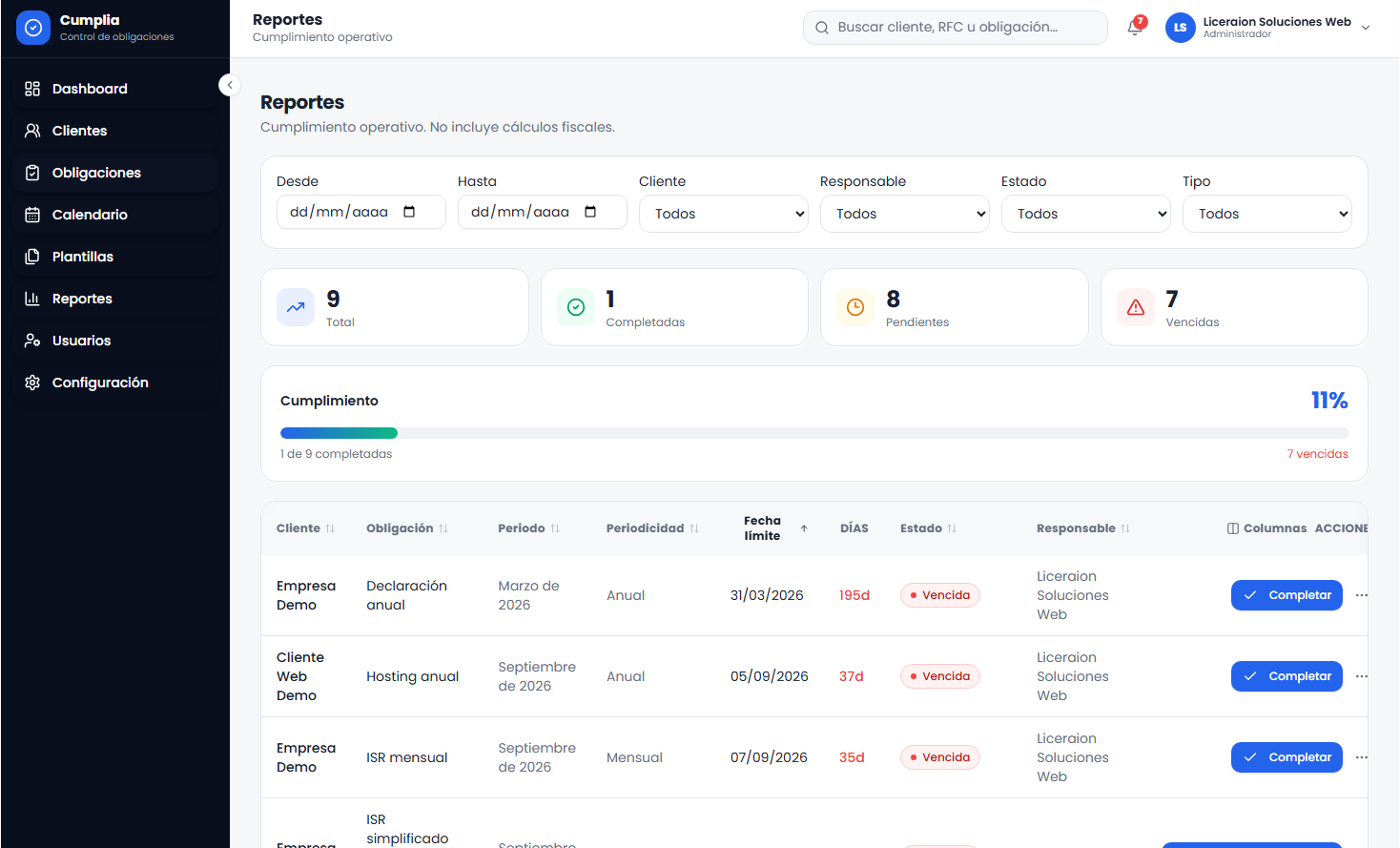This screenshot has height=848, width=1400.
Task: Click the Total trend icon
Action: tap(296, 307)
